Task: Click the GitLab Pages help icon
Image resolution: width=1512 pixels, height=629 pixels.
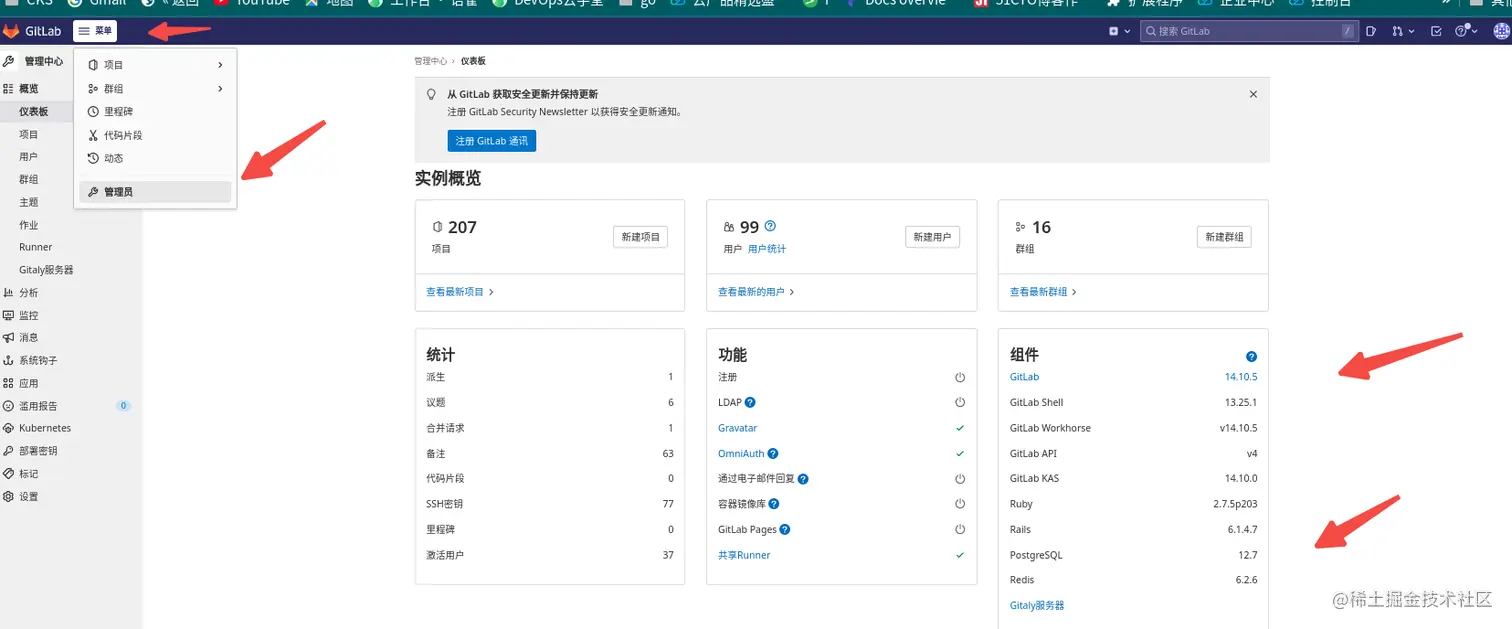Action: click(785, 530)
